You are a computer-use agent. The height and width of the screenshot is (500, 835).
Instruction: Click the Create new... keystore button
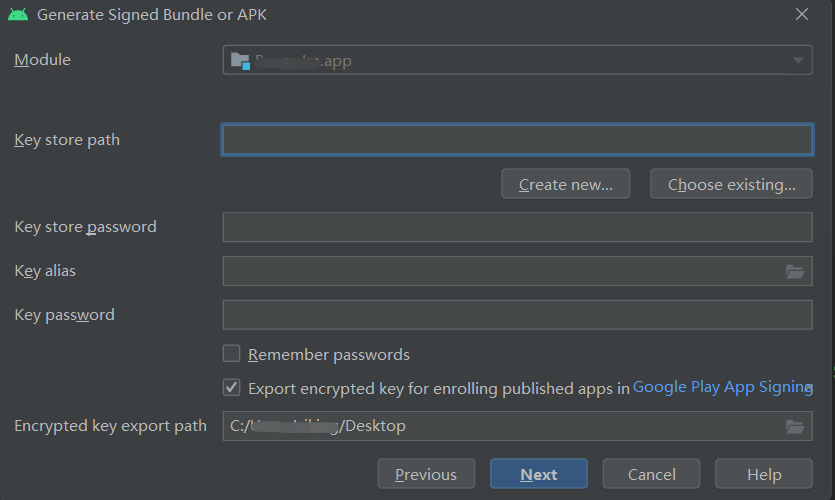click(565, 184)
